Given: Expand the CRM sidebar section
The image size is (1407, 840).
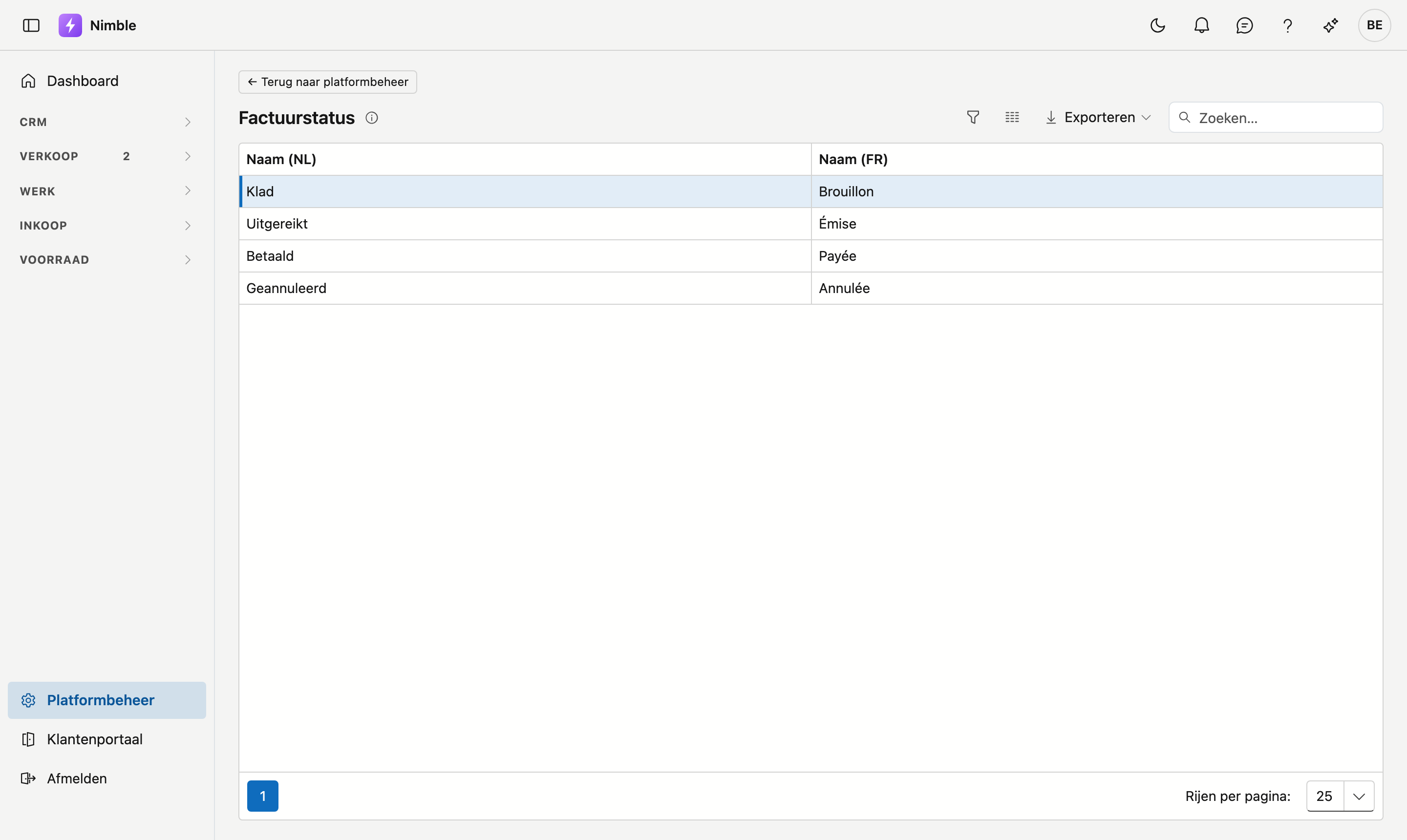Looking at the screenshot, I should [107, 122].
